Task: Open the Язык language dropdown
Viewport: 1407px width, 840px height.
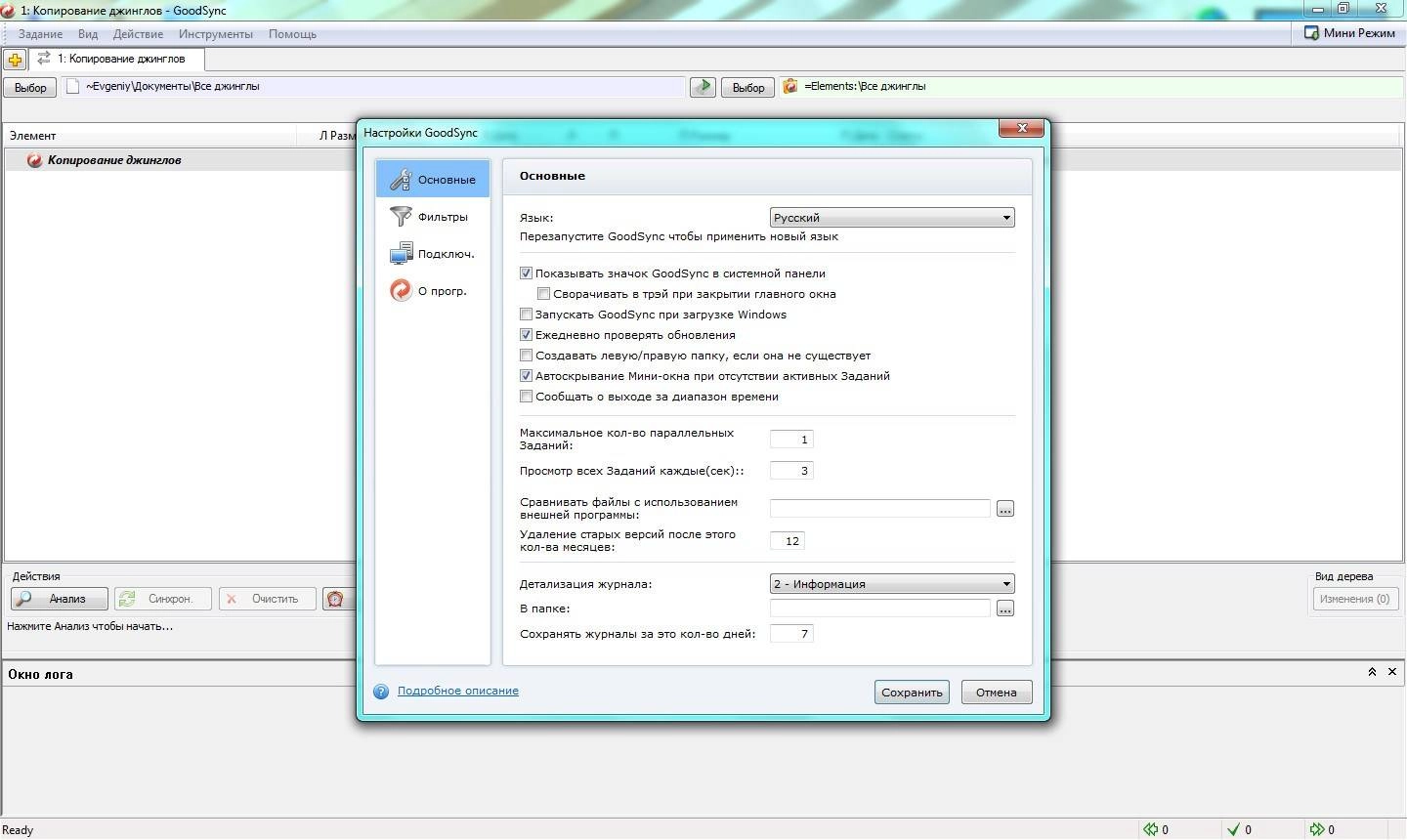Action: coord(892,218)
